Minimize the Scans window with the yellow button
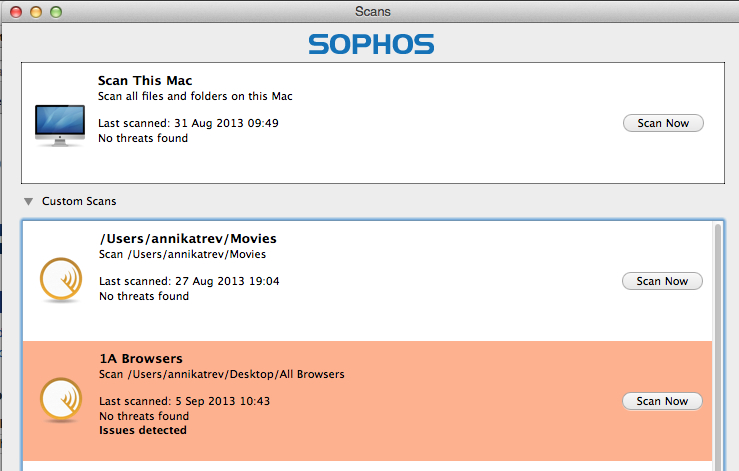This screenshot has width=739, height=471. [x=36, y=11]
